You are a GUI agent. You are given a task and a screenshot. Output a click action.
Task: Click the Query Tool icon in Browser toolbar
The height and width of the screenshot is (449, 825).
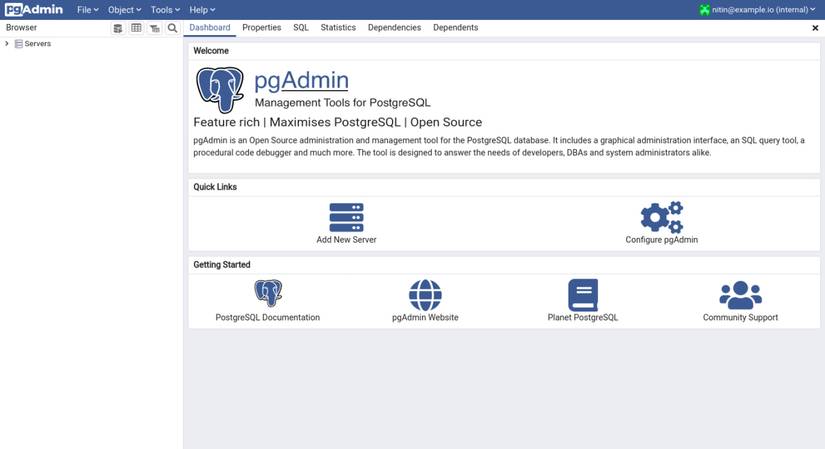coord(118,28)
